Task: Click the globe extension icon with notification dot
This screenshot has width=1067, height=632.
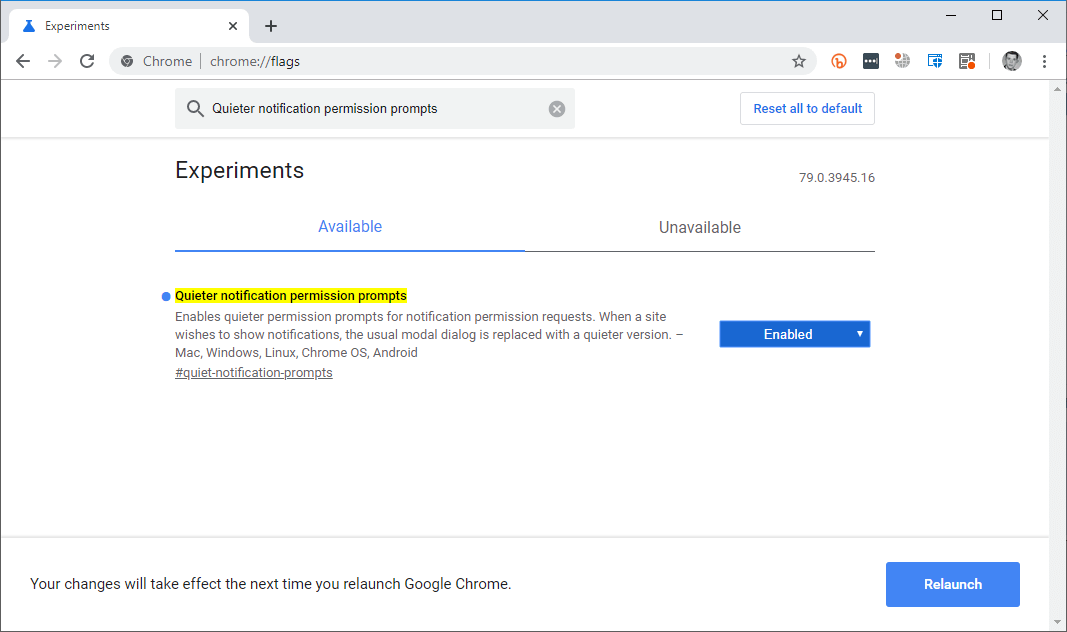Action: click(x=903, y=61)
